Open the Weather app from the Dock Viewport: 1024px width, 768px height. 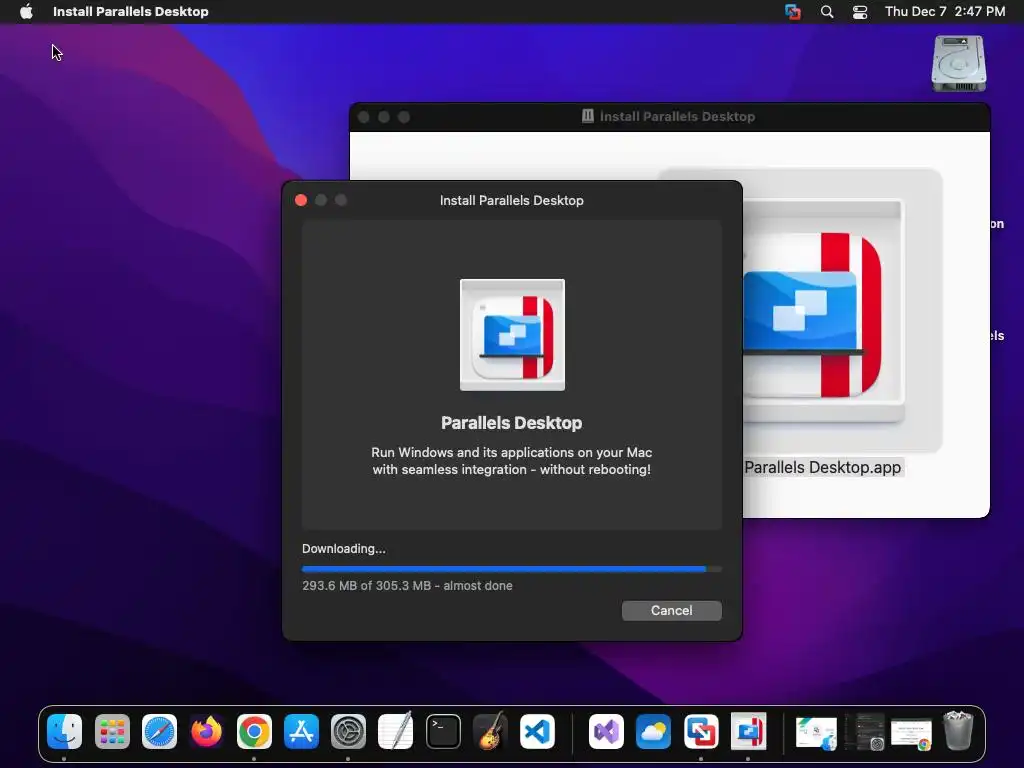pyautogui.click(x=653, y=731)
